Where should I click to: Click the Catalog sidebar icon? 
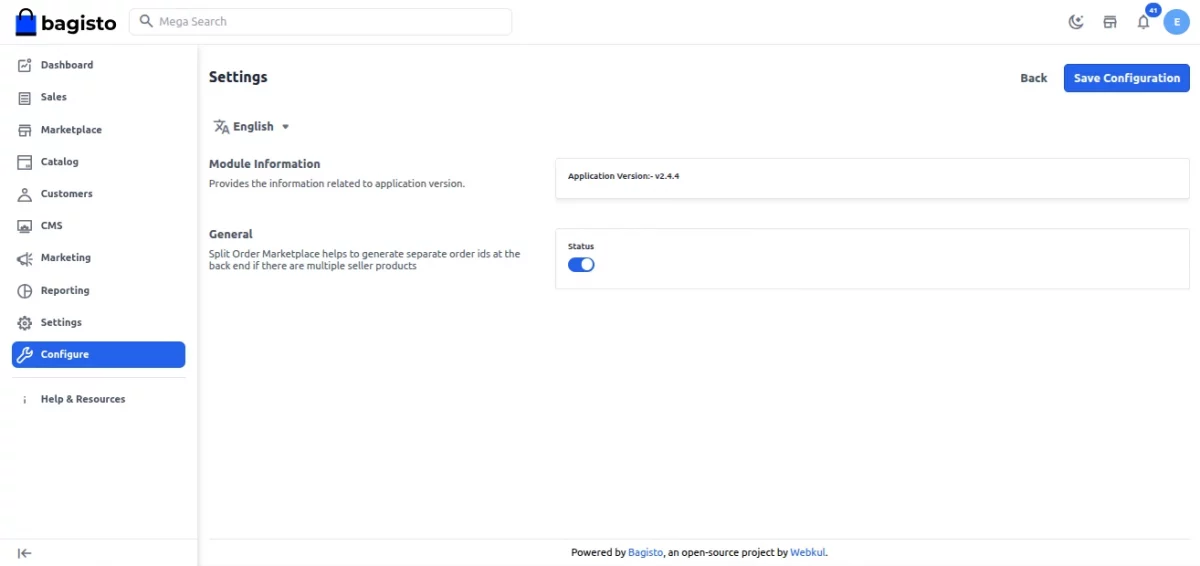tap(25, 162)
